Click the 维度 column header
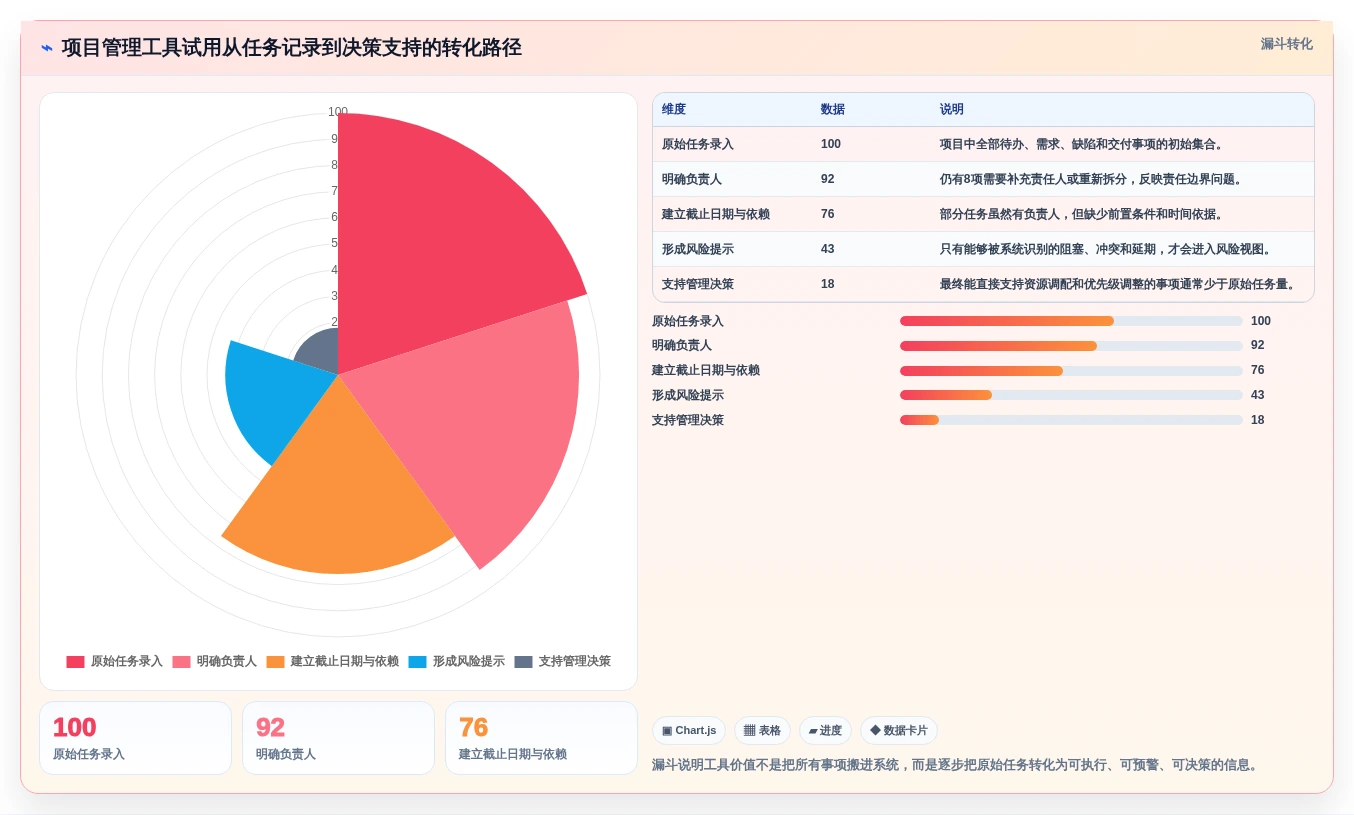This screenshot has height=815, width=1354. [x=674, y=110]
